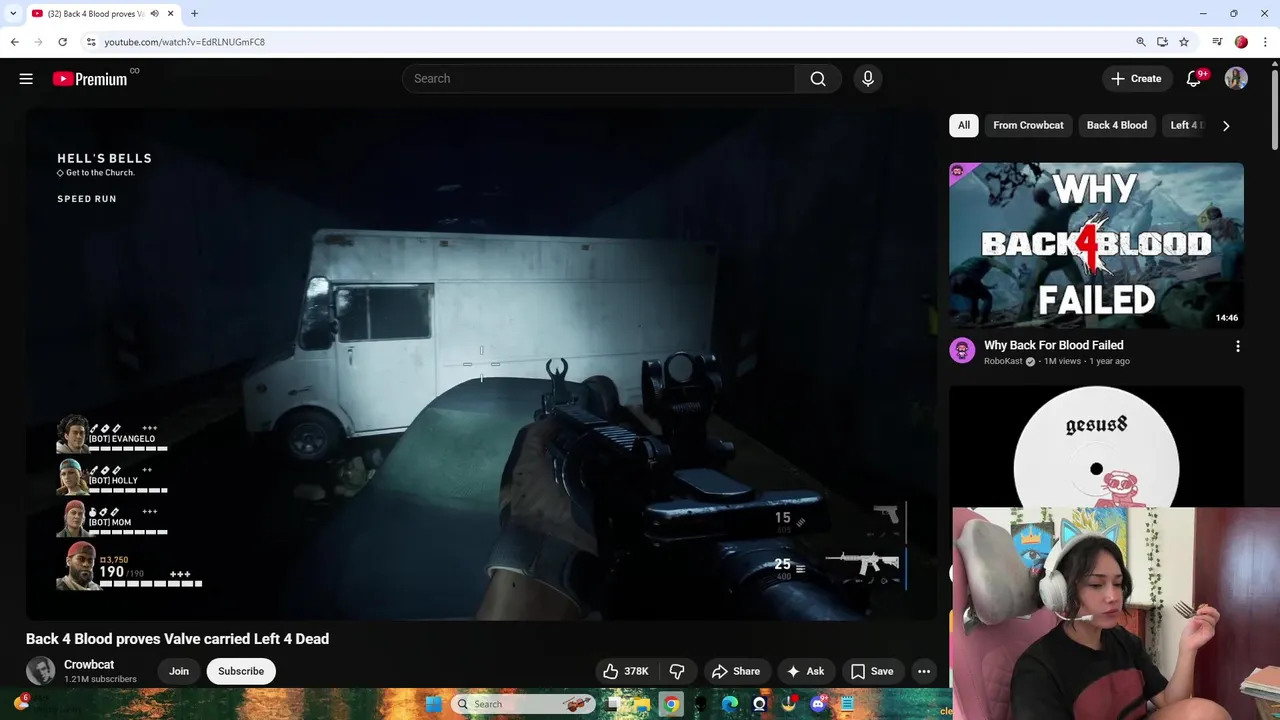Open File Explorer from the taskbar
Viewport: 1280px width, 720px height.
[641, 704]
